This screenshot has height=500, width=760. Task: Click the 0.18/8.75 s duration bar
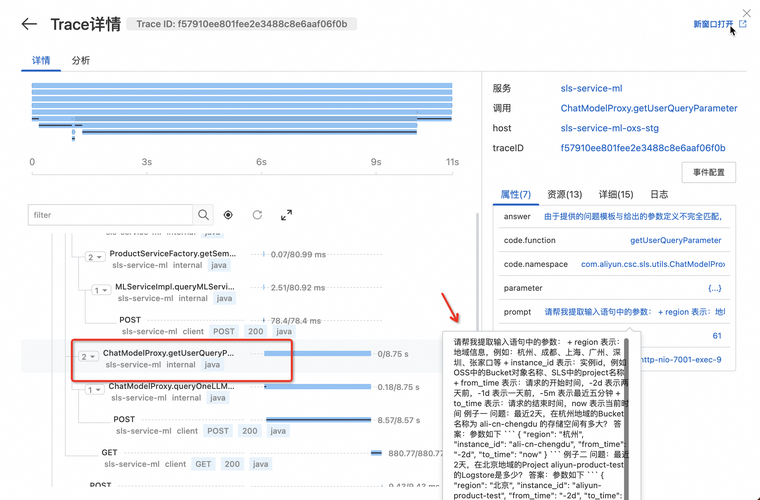tap(317, 387)
